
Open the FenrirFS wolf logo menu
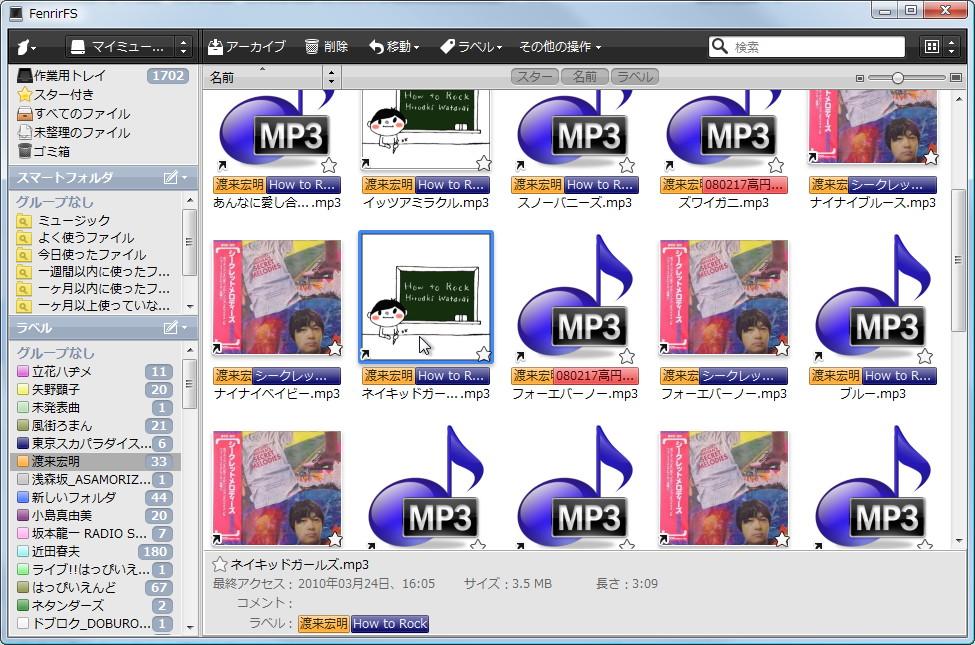tap(26, 47)
